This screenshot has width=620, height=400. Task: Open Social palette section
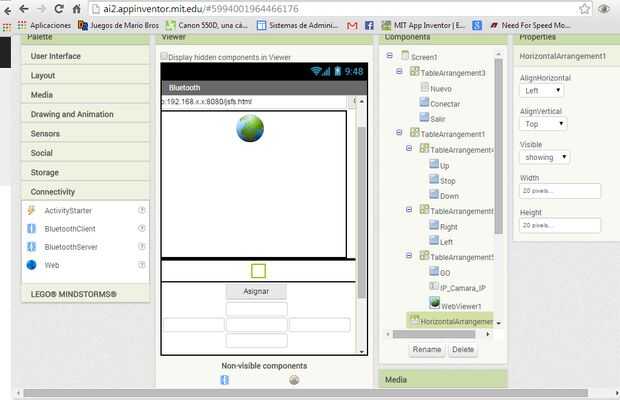tap(86, 153)
